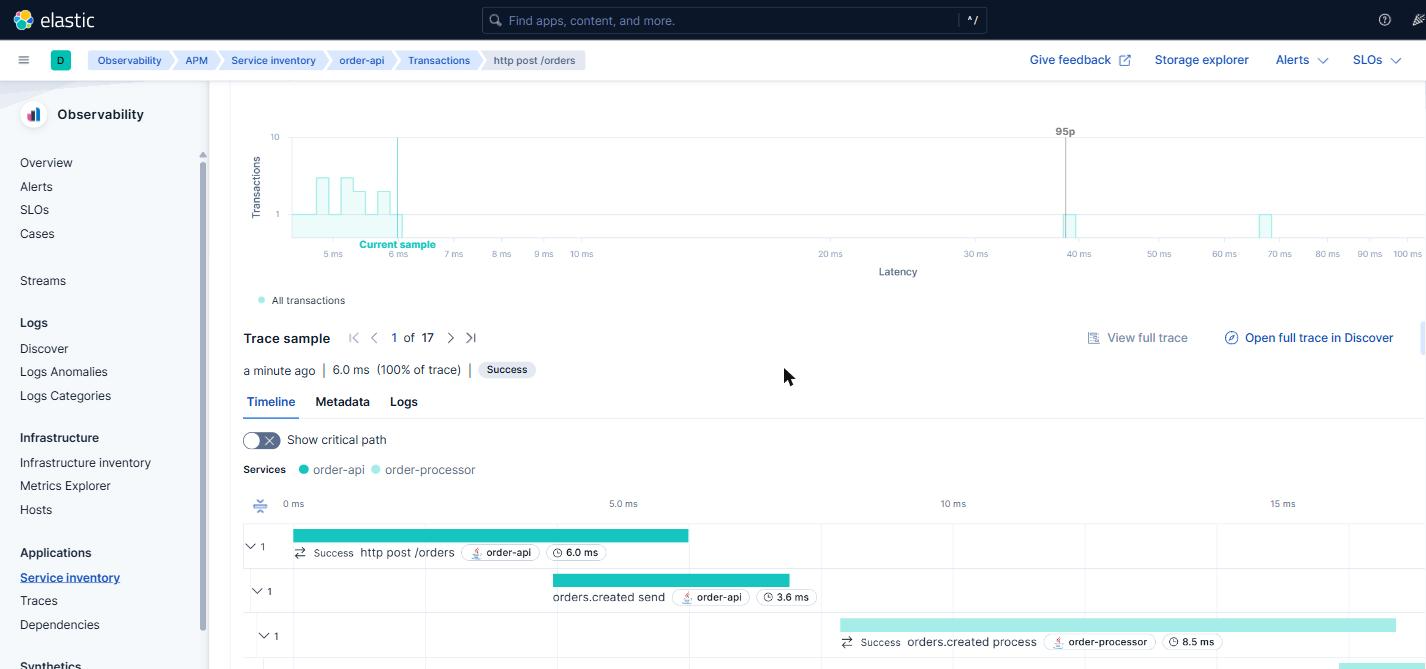Open Alerts in sidebar
Image resolution: width=1426 pixels, height=669 pixels.
pos(36,187)
